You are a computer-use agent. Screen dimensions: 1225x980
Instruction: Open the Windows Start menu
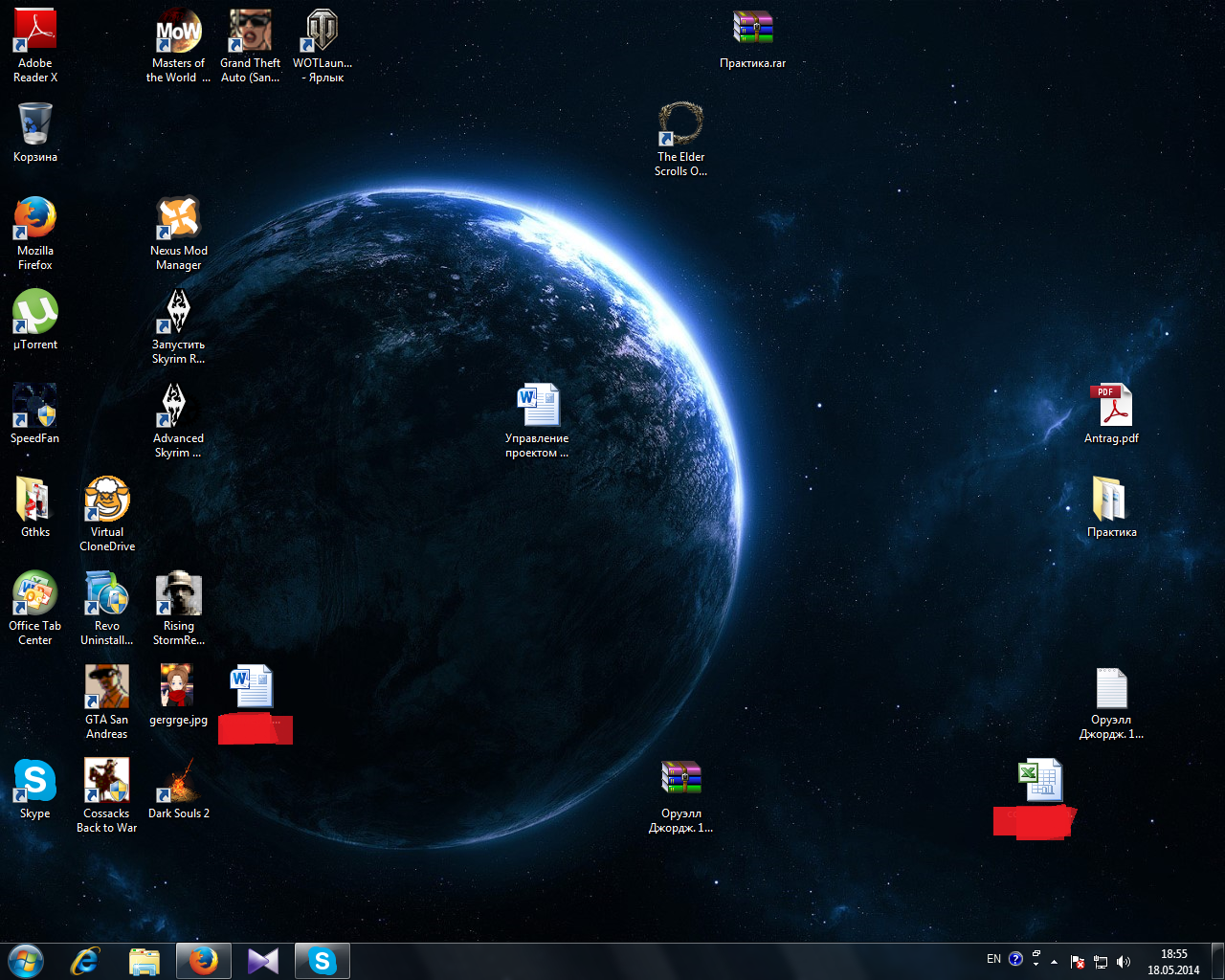pyautogui.click(x=25, y=961)
